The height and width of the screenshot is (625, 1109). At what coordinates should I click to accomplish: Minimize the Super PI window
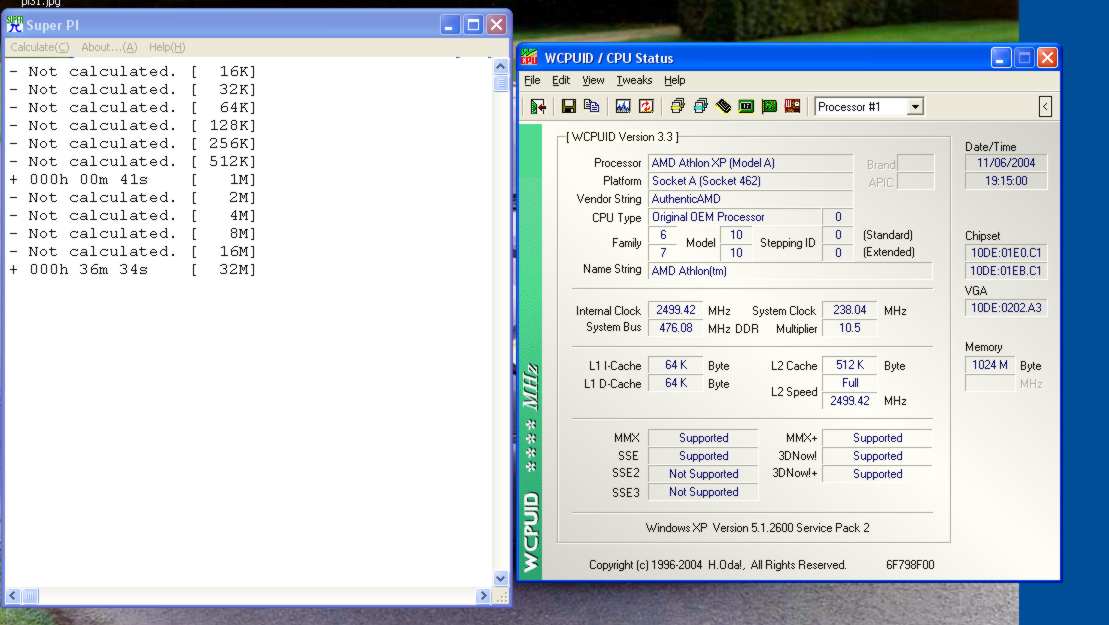[x=450, y=25]
